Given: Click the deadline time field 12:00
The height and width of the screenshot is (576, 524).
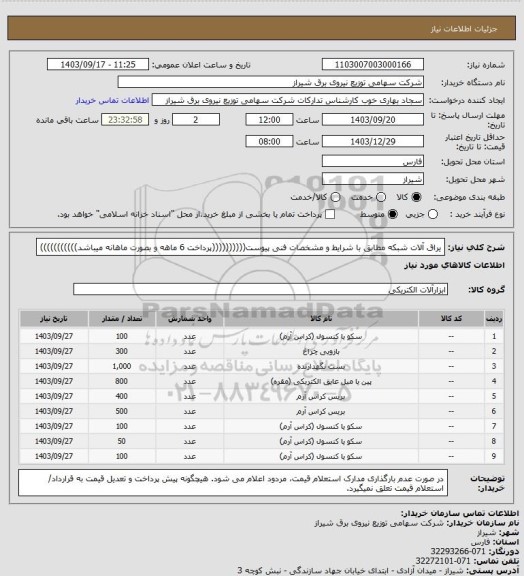Looking at the screenshot, I should [x=269, y=120].
